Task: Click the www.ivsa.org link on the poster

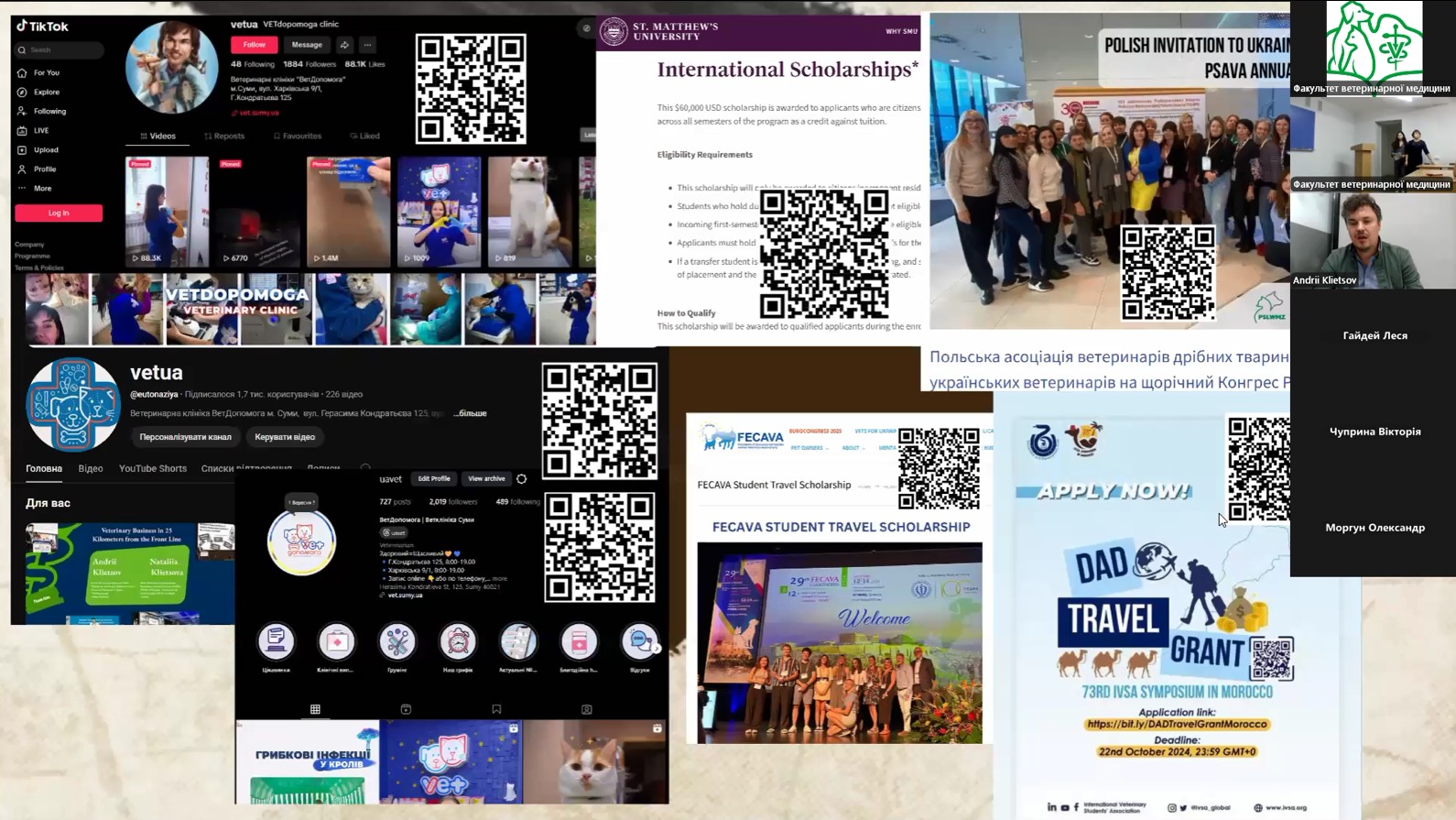Action: tap(1280, 807)
